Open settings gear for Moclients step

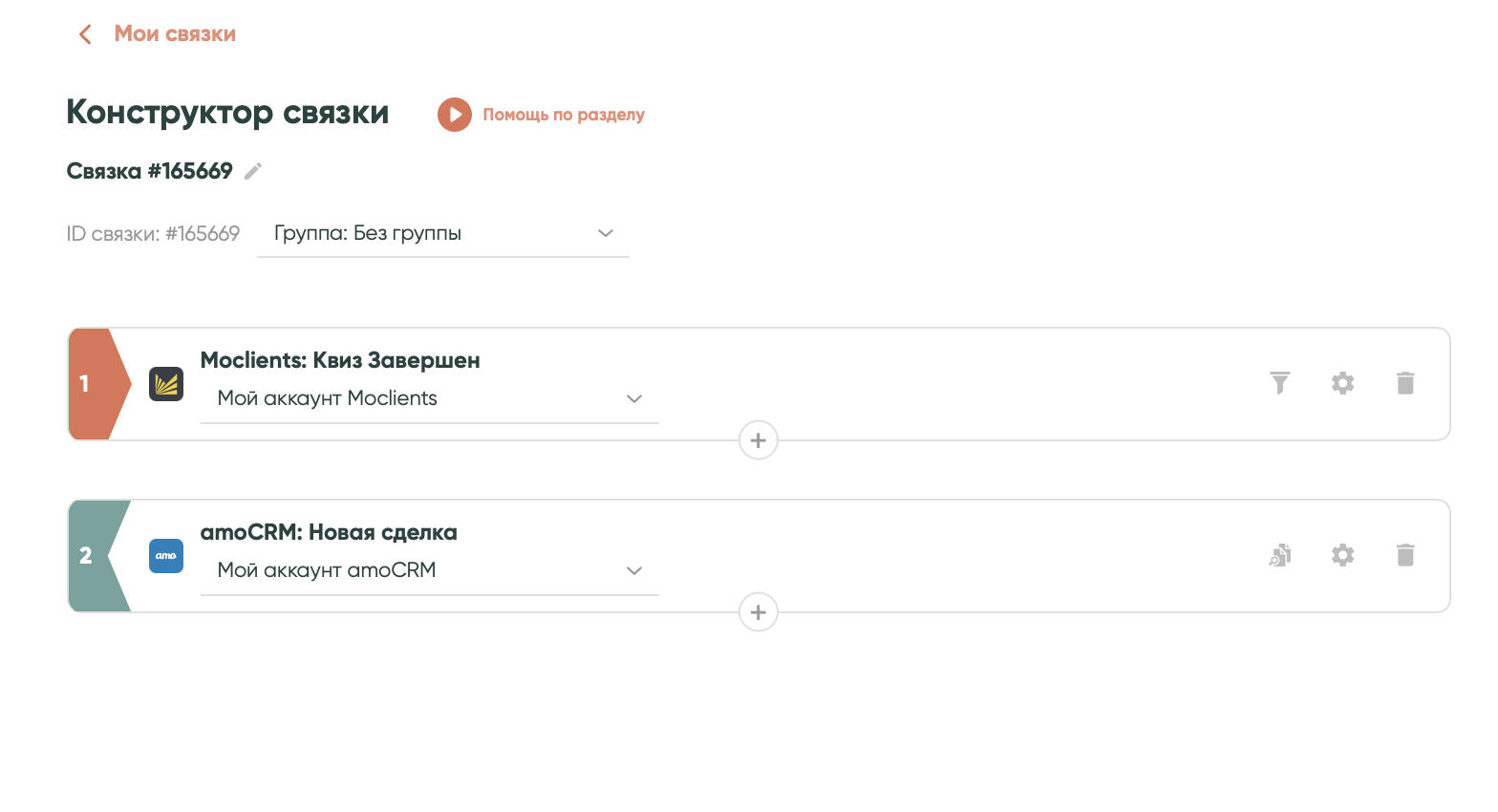(x=1343, y=383)
